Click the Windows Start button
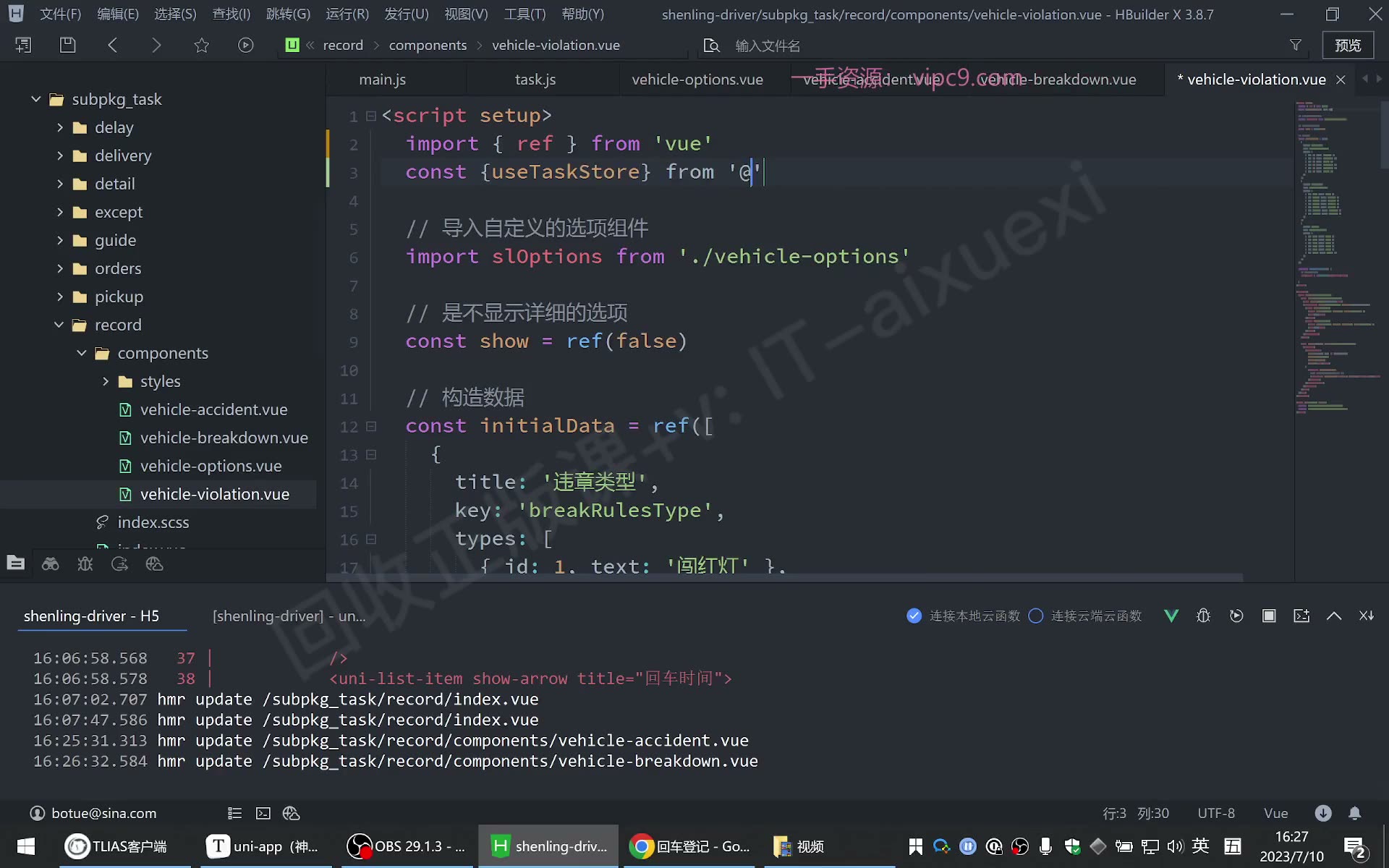 pyautogui.click(x=26, y=846)
